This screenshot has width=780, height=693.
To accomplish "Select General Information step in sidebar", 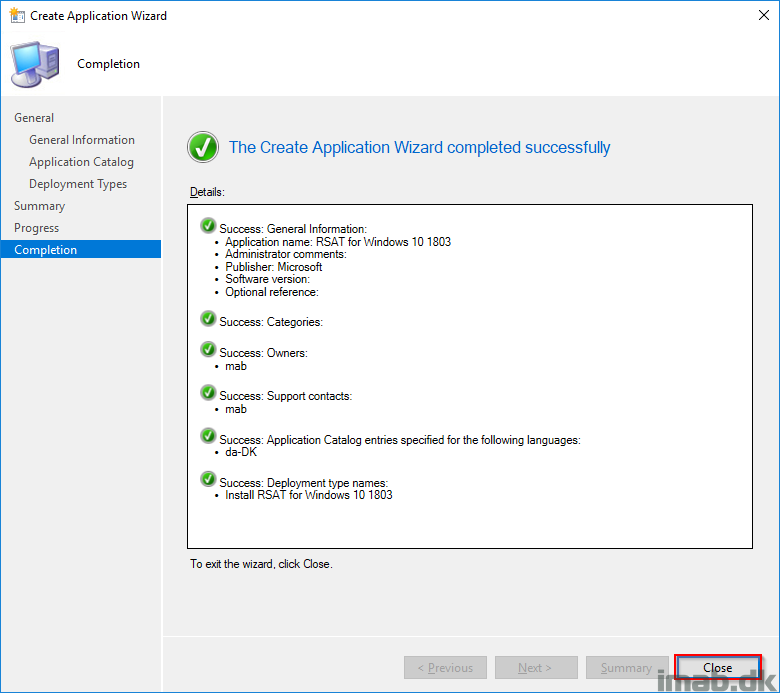I will pos(82,140).
